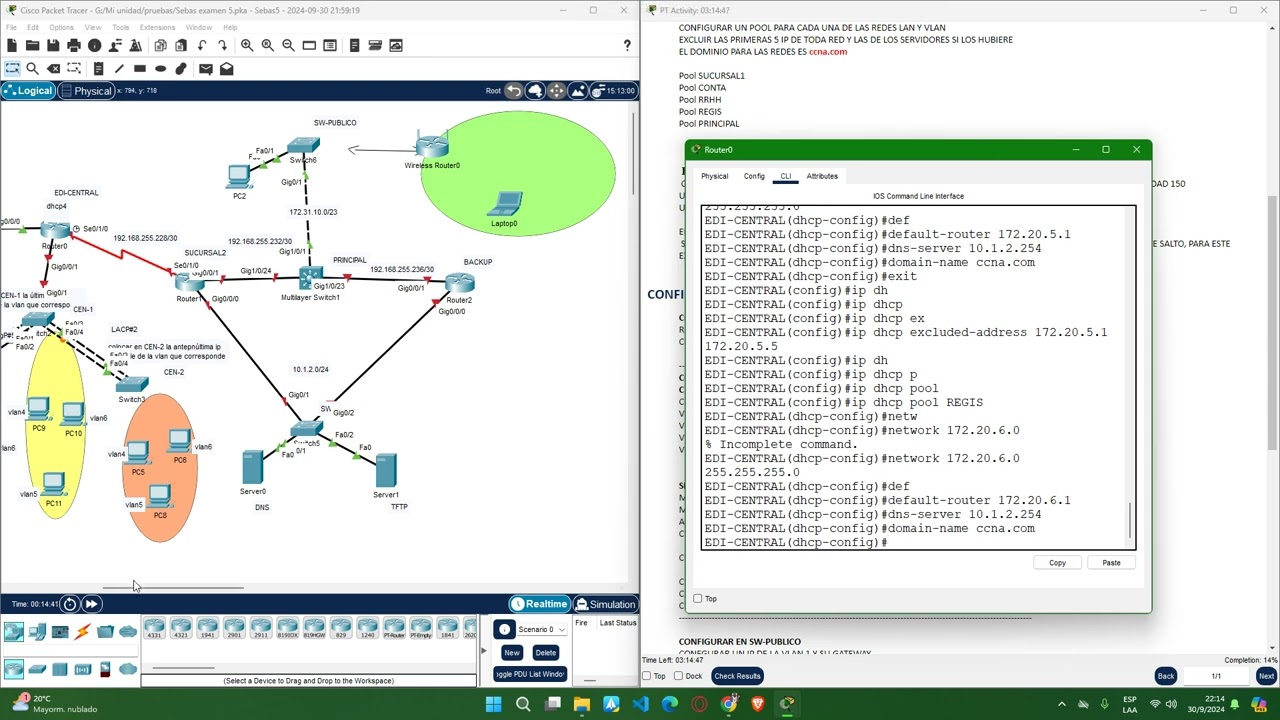
Task: Click the taskbar Search magnifier icon
Action: [523, 704]
